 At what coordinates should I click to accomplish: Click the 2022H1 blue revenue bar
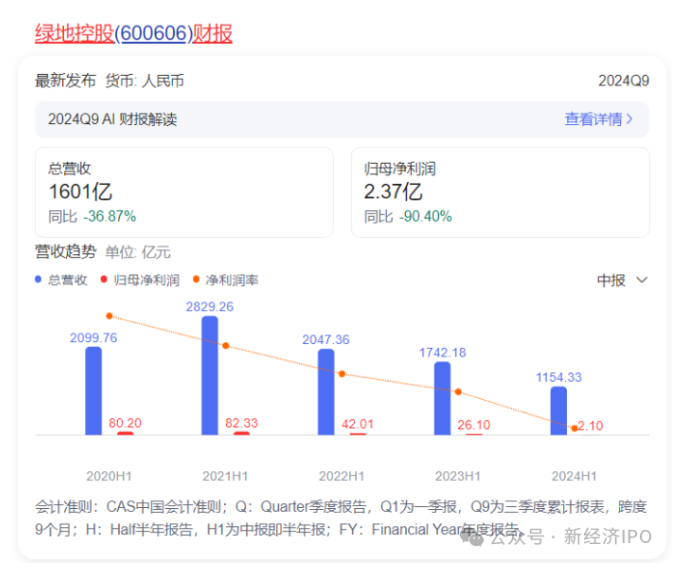tap(326, 392)
